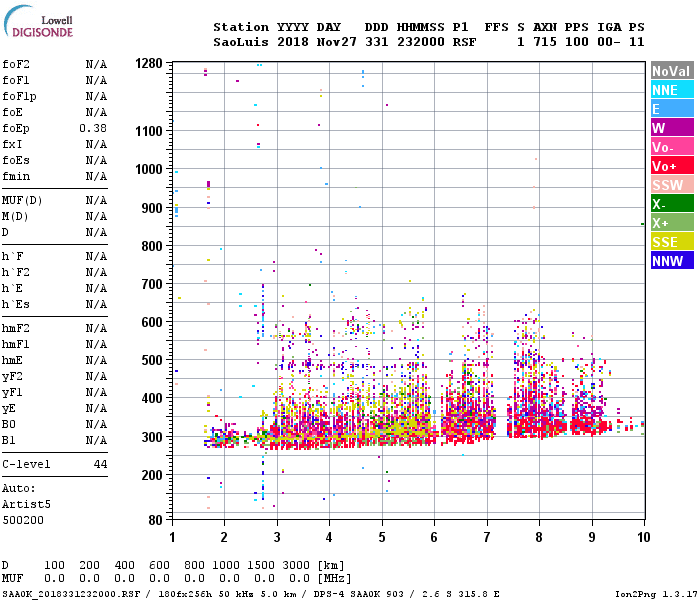Image resolution: width=700 pixels, height=600 pixels.
Task: Click the B1 parameter label
Action: (9, 441)
